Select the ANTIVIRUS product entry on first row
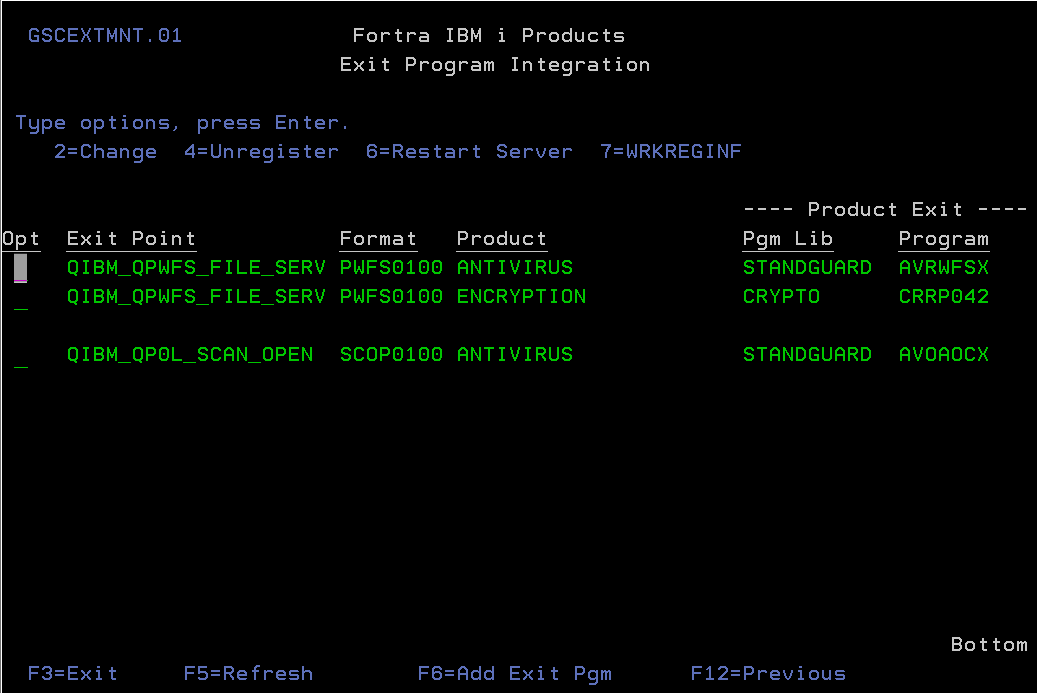This screenshot has height=693, width=1037. coord(514,267)
